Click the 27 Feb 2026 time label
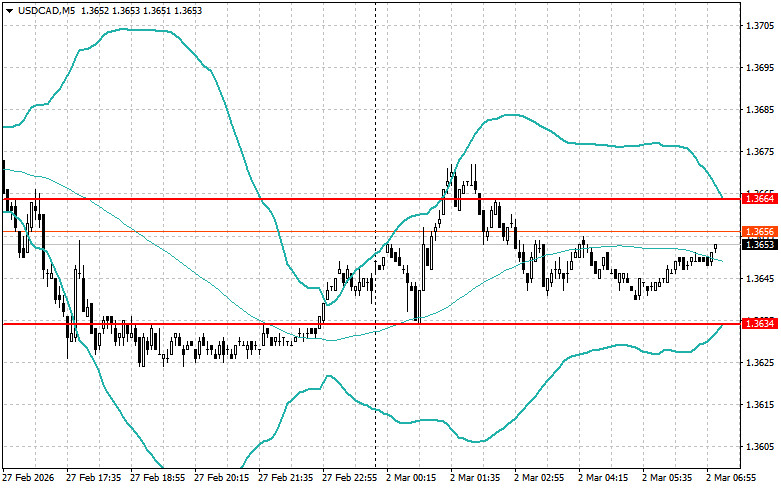781x489 pixels. click(x=28, y=478)
